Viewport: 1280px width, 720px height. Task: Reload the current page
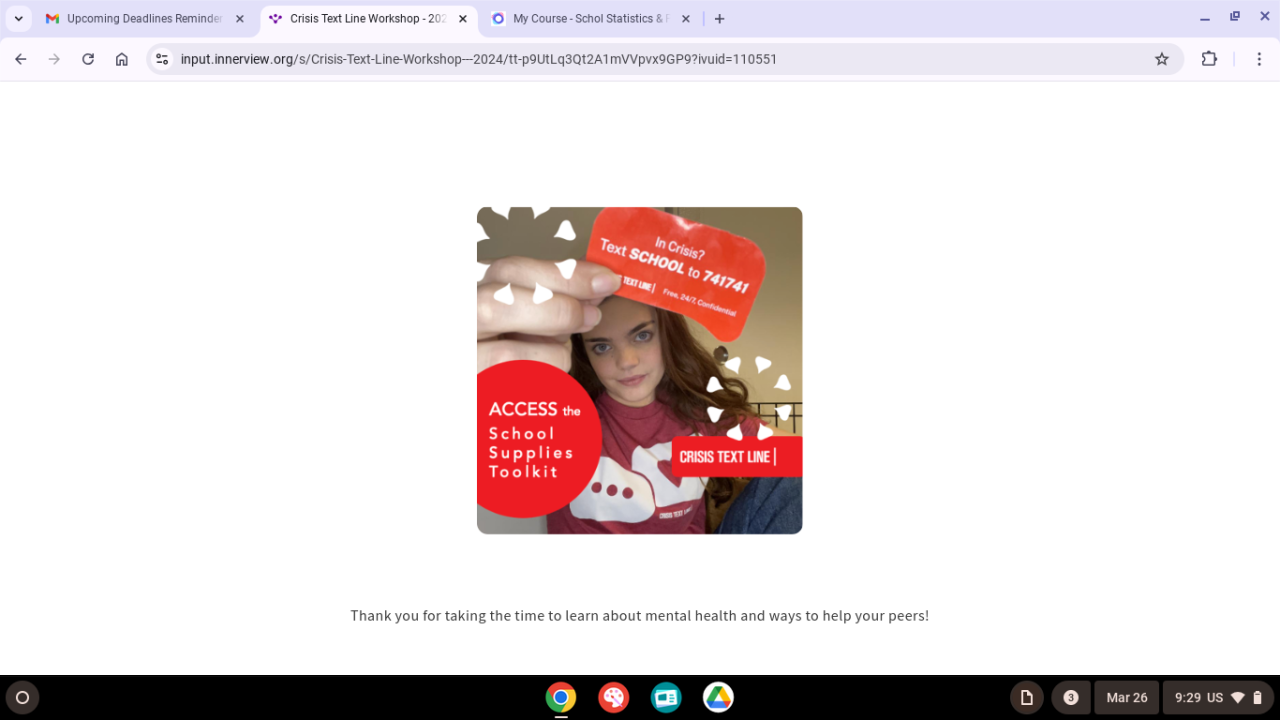(88, 59)
